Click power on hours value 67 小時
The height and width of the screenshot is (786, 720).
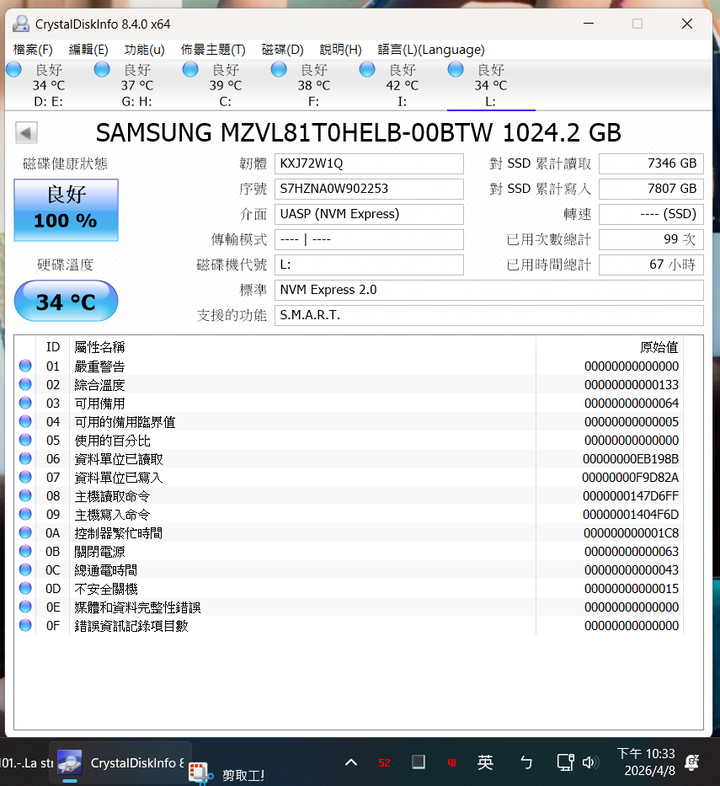(x=651, y=265)
